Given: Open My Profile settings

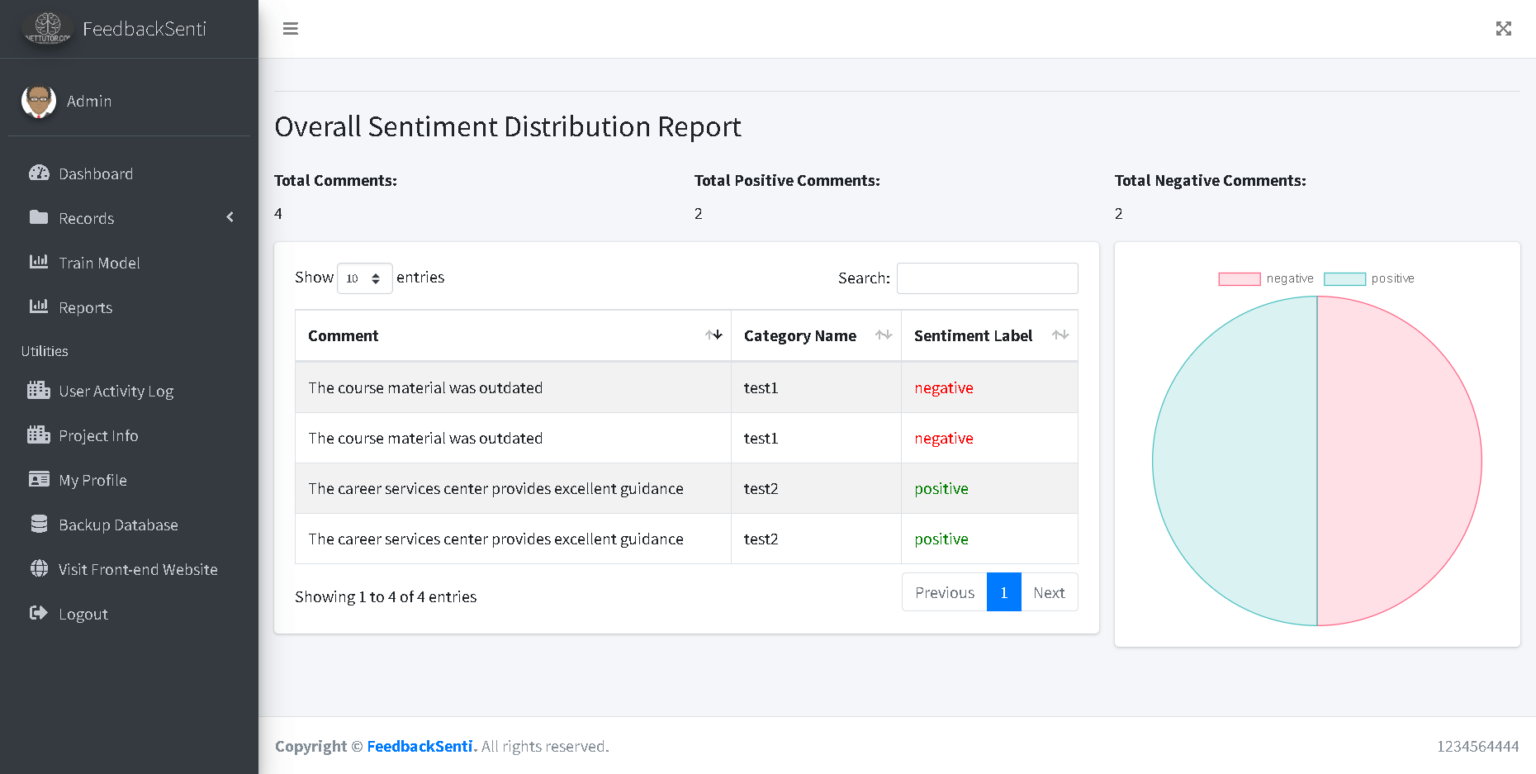Looking at the screenshot, I should click(x=90, y=480).
